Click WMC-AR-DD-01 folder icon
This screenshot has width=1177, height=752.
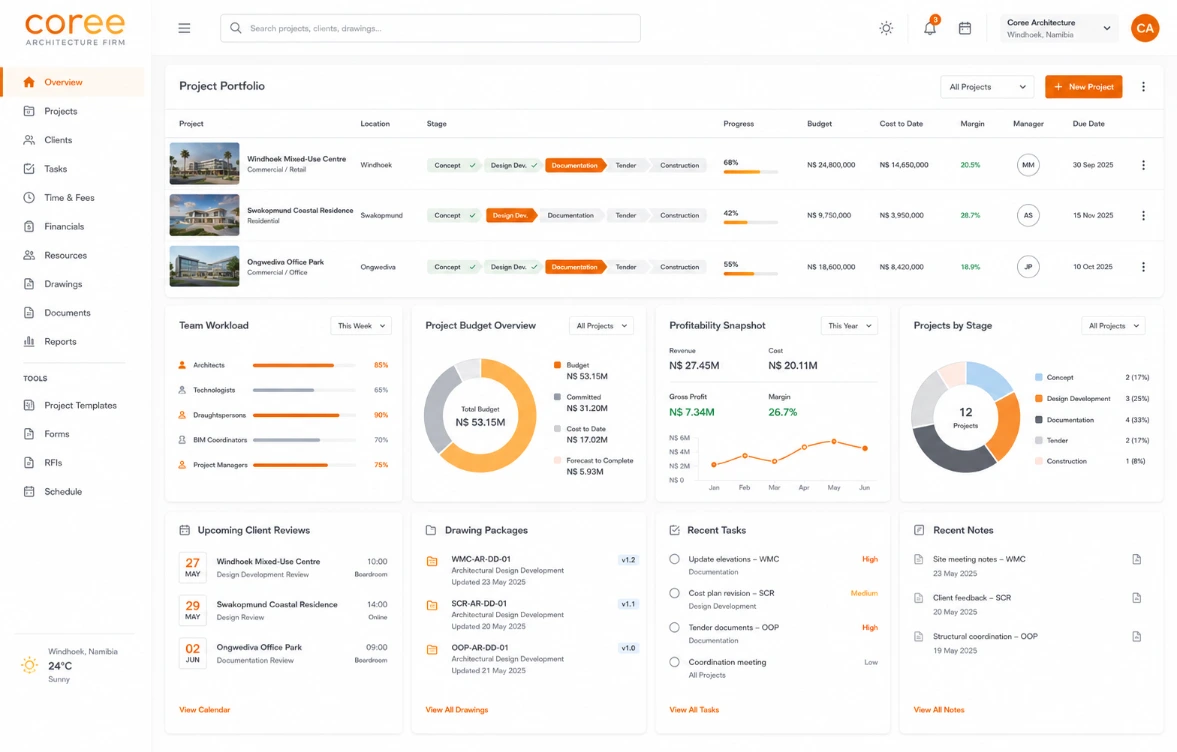pos(432,561)
